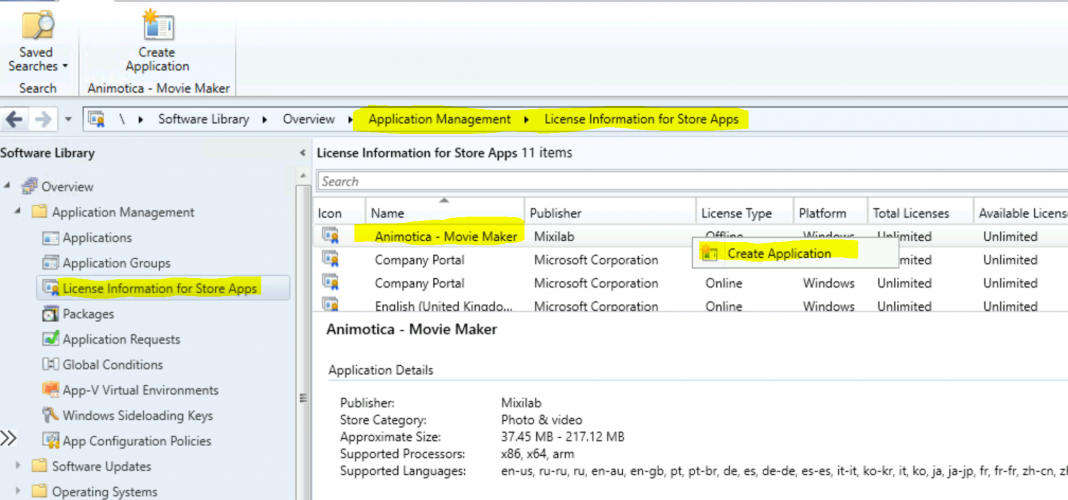Select Software Updates folder
The height and width of the screenshot is (500, 1068).
(101, 467)
